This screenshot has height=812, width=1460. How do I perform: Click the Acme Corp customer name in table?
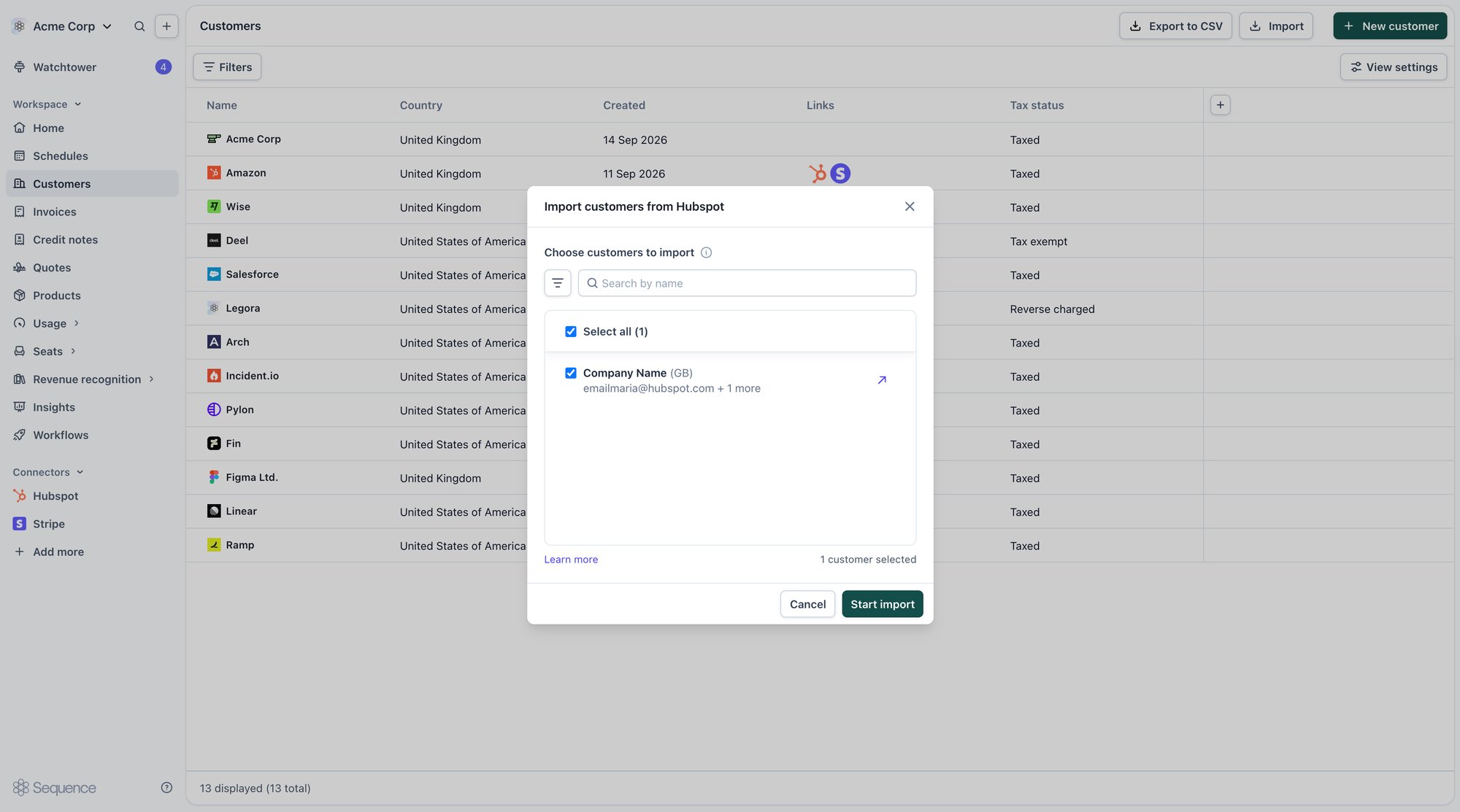(253, 139)
